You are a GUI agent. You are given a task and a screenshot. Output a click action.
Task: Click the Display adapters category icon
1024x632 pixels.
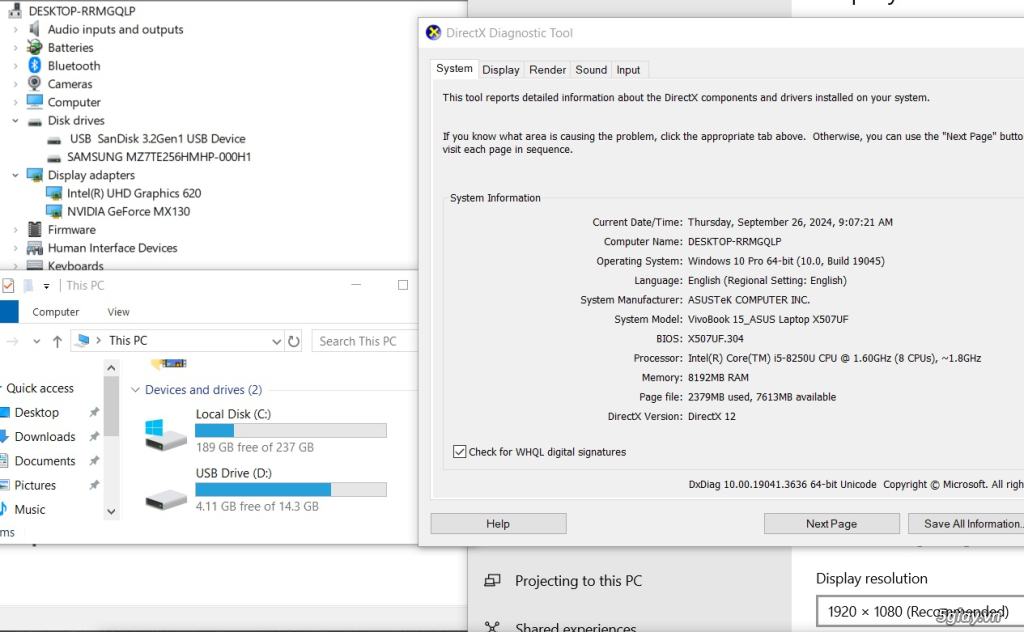coord(35,175)
